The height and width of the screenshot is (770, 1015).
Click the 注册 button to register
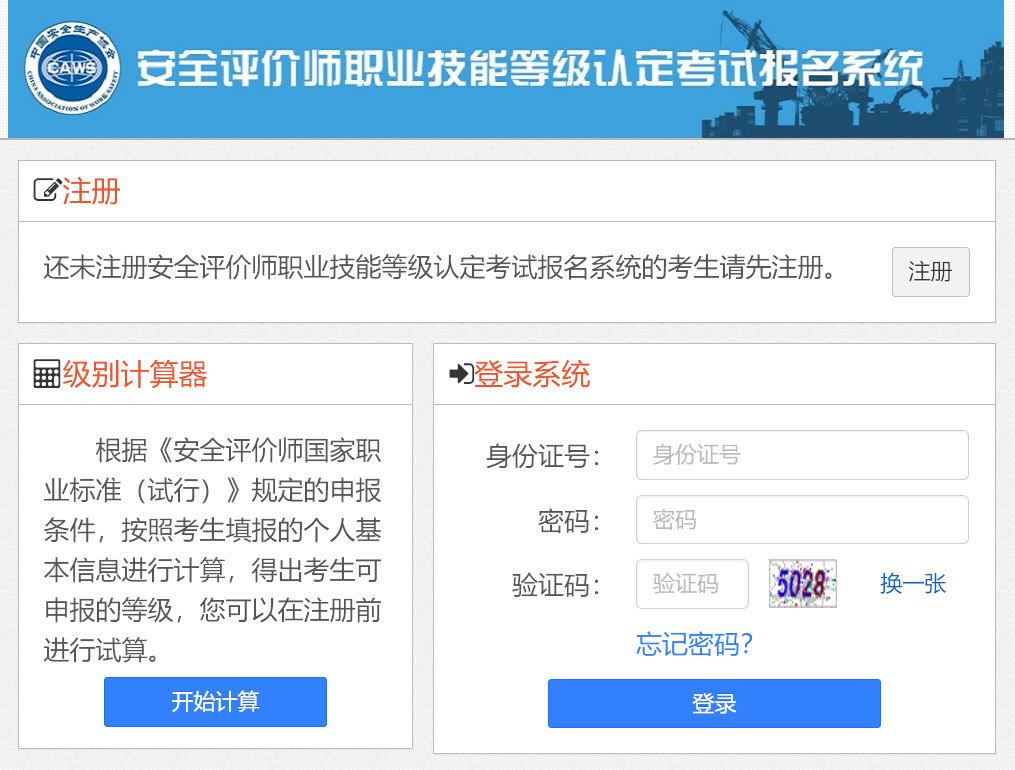click(930, 271)
